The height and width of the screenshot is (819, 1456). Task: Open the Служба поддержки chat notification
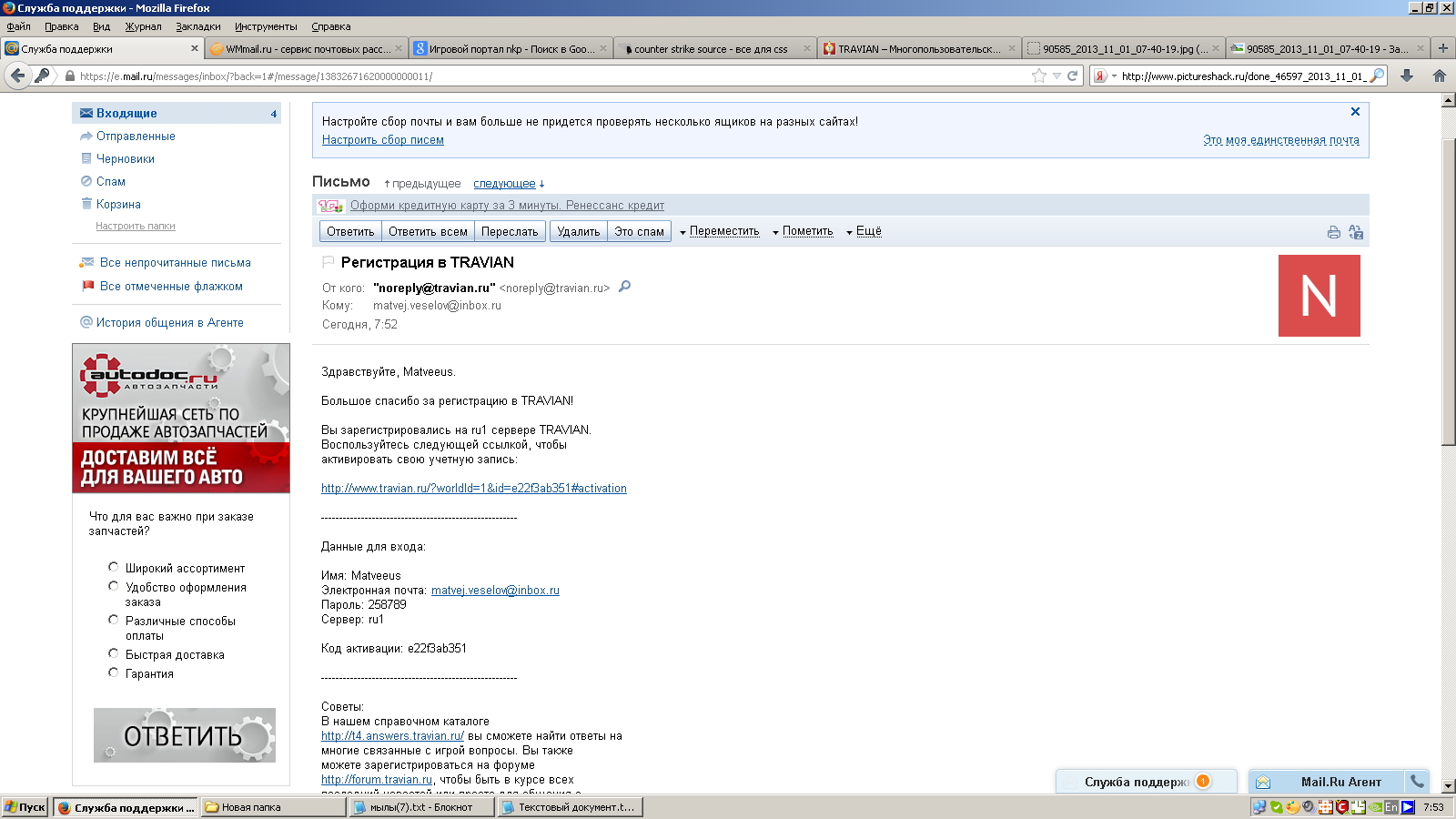pos(1147,782)
